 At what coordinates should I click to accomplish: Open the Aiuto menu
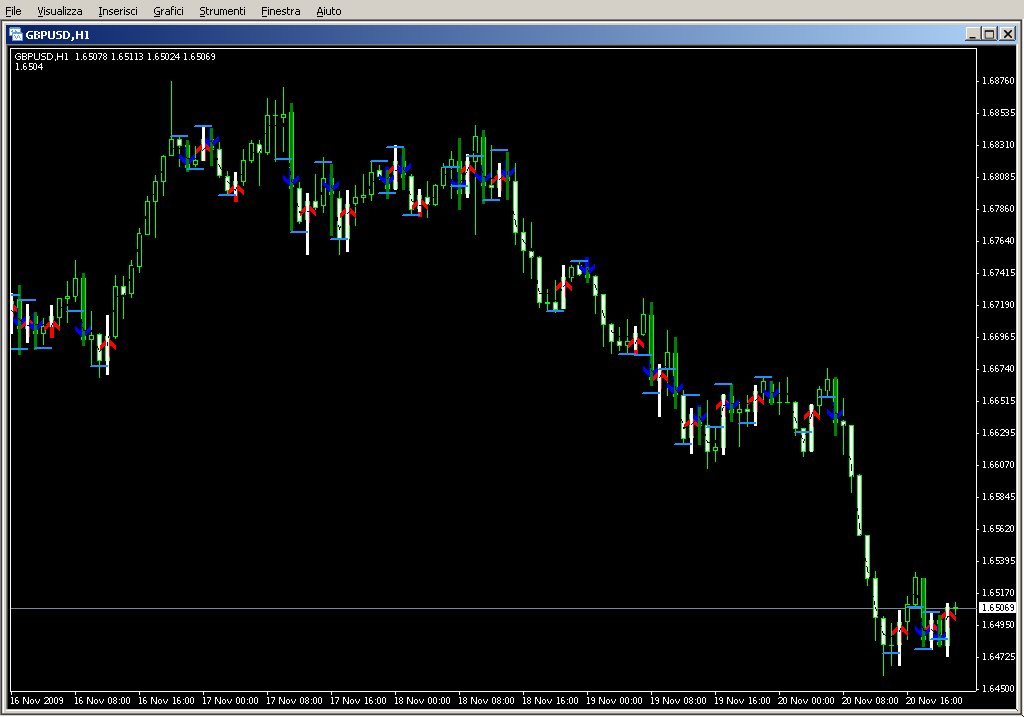tap(328, 11)
